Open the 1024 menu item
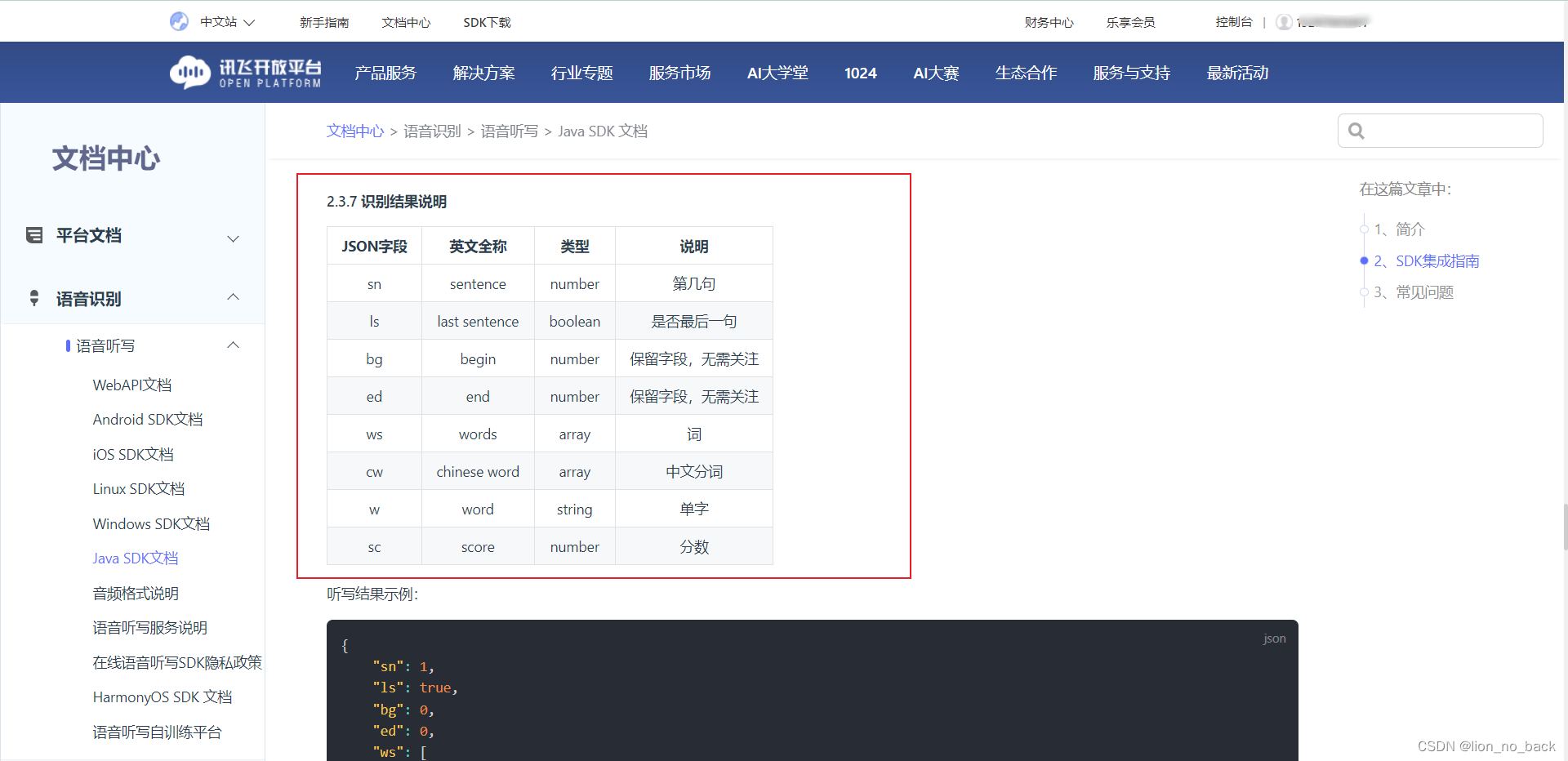1568x761 pixels. coord(861,73)
